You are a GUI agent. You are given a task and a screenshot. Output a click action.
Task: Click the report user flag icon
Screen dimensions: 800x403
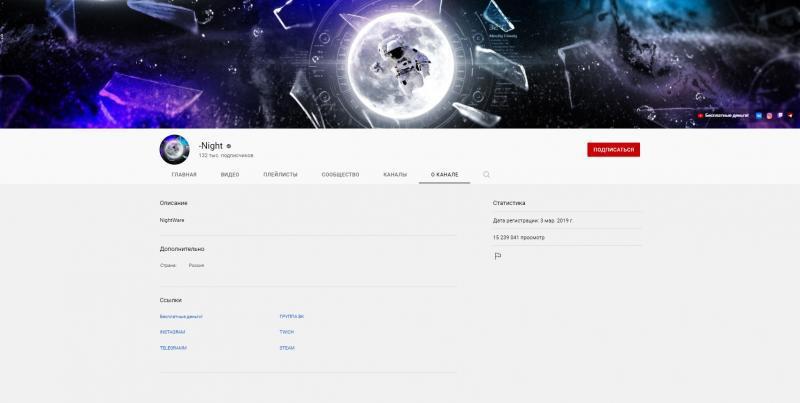pos(498,256)
